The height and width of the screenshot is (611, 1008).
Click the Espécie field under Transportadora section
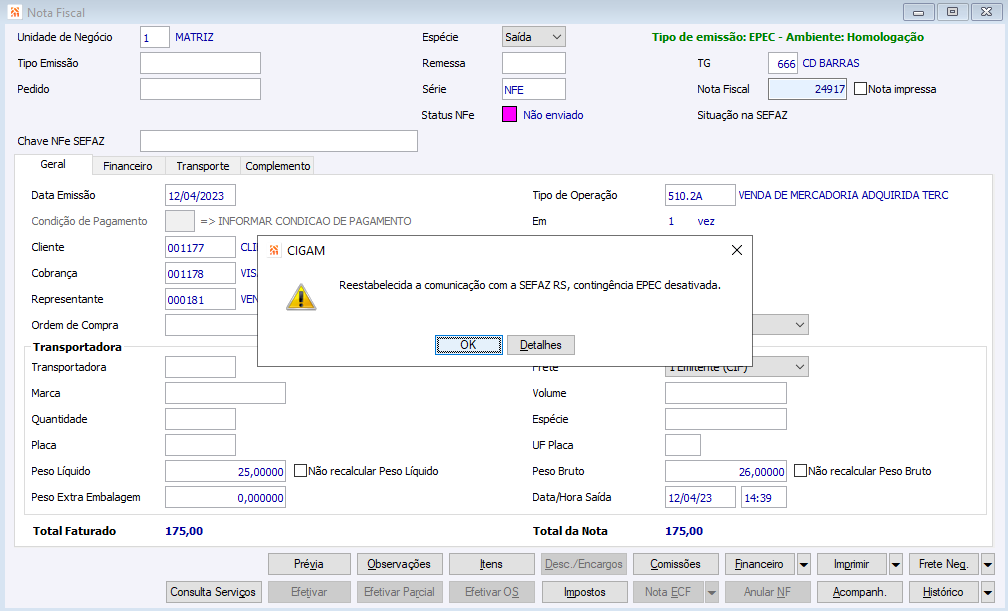coord(726,419)
